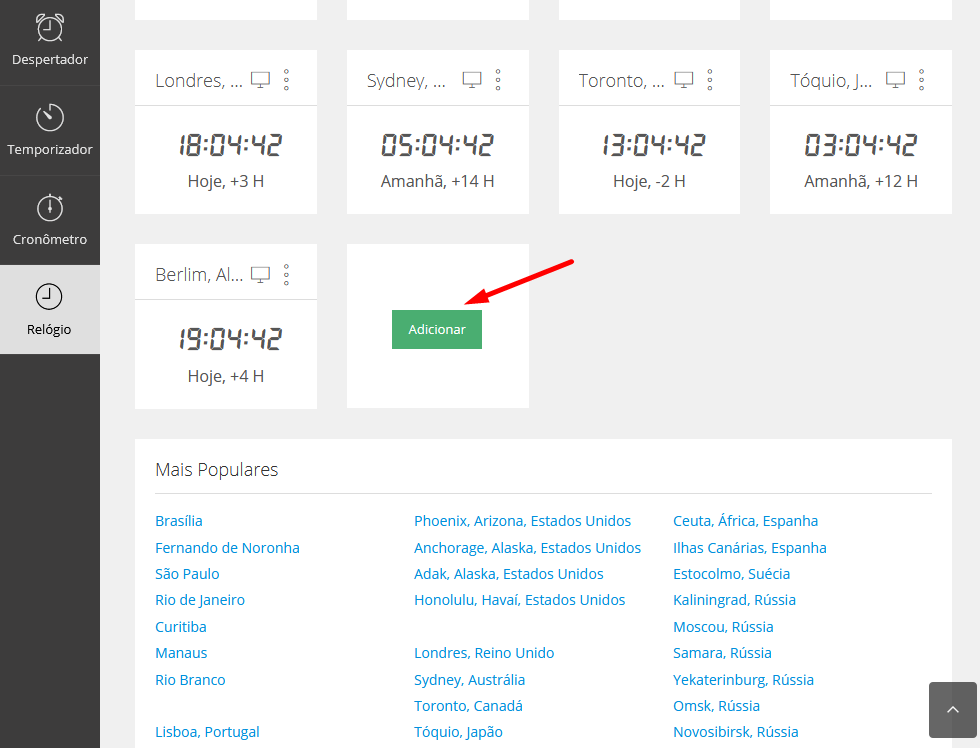Open the Moscou, Rússia link

723,627
